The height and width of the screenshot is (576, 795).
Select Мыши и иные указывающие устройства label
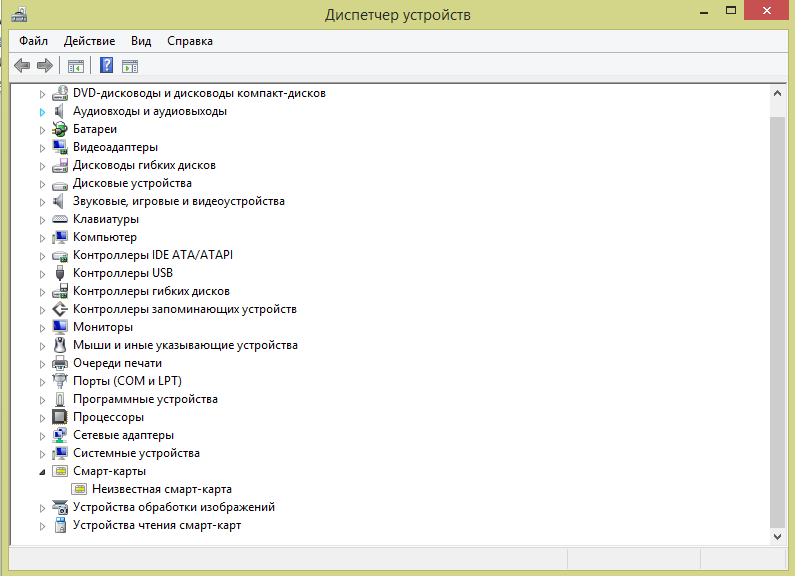tap(185, 345)
